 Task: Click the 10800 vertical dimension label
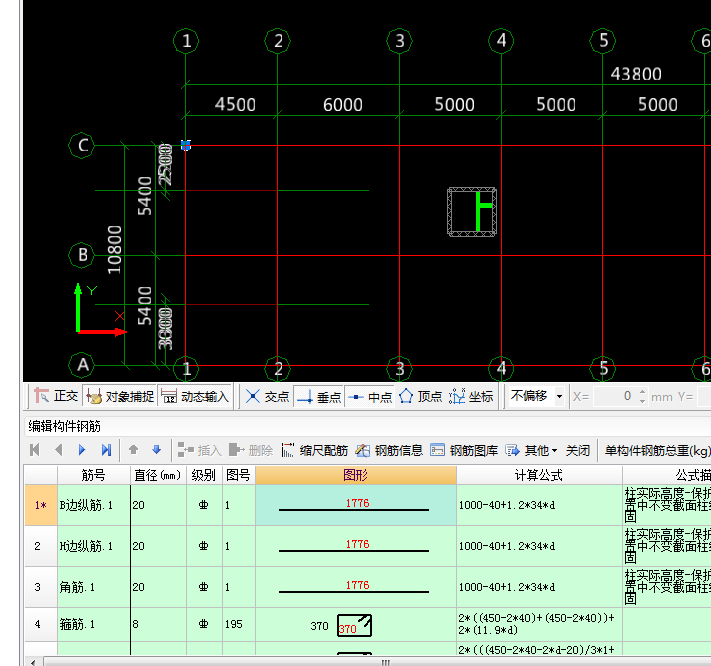(x=114, y=250)
